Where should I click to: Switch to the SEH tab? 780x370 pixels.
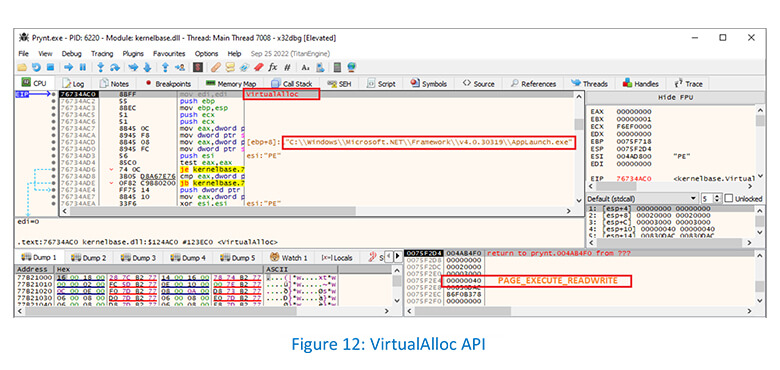(340, 84)
